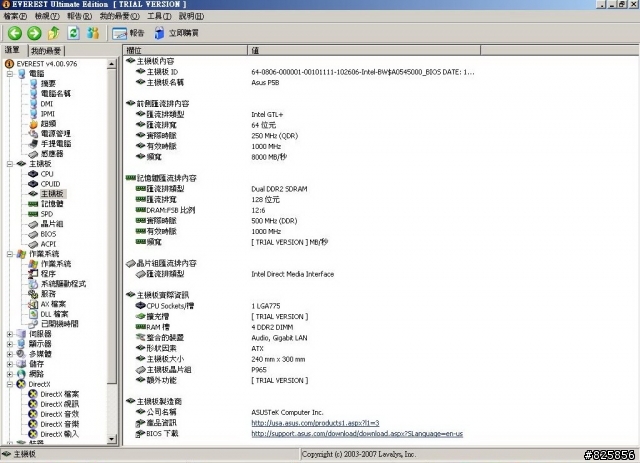Image resolution: width=640 pixels, height=463 pixels.
Task: Switch to the 我的最愛 favorites tab
Action: (x=46, y=51)
